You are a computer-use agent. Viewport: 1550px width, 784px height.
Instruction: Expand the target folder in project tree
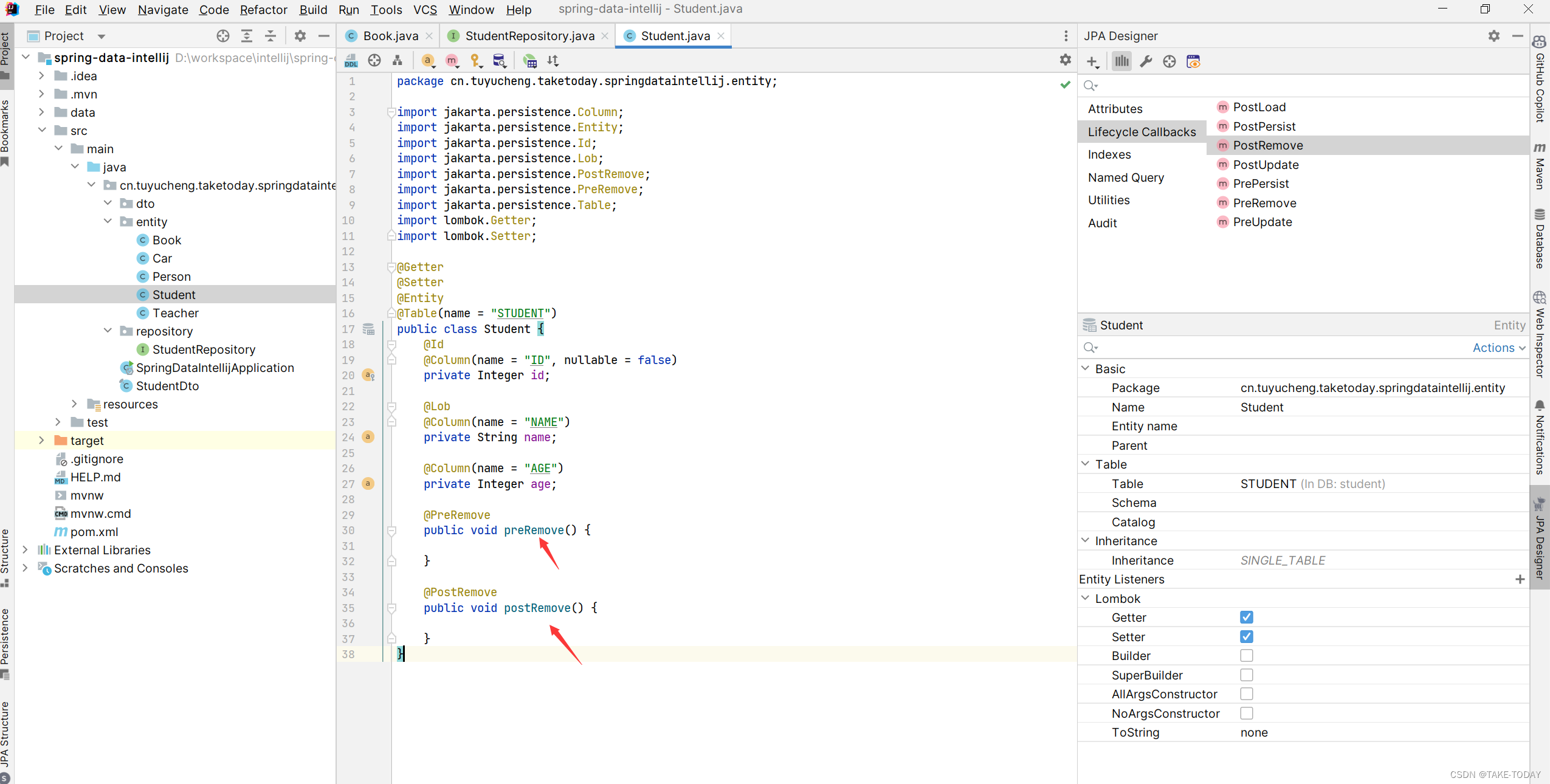click(41, 441)
